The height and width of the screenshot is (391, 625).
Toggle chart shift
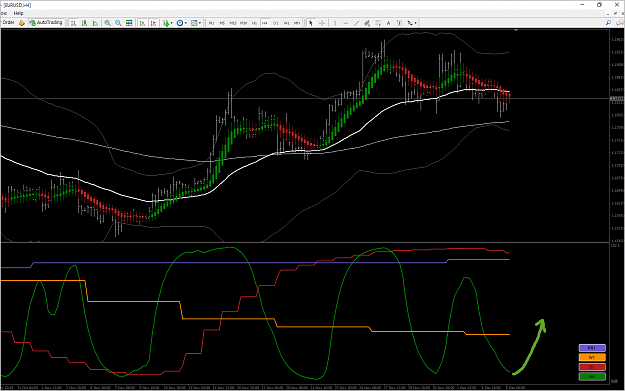click(153, 23)
